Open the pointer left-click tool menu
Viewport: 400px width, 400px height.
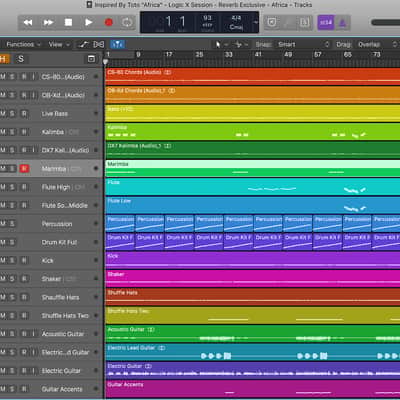click(x=221, y=44)
